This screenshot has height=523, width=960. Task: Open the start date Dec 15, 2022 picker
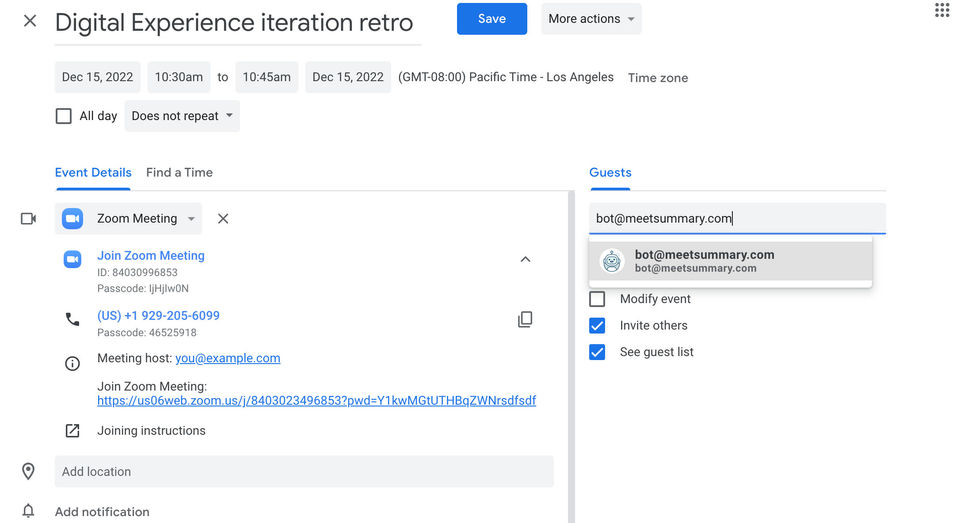click(97, 77)
